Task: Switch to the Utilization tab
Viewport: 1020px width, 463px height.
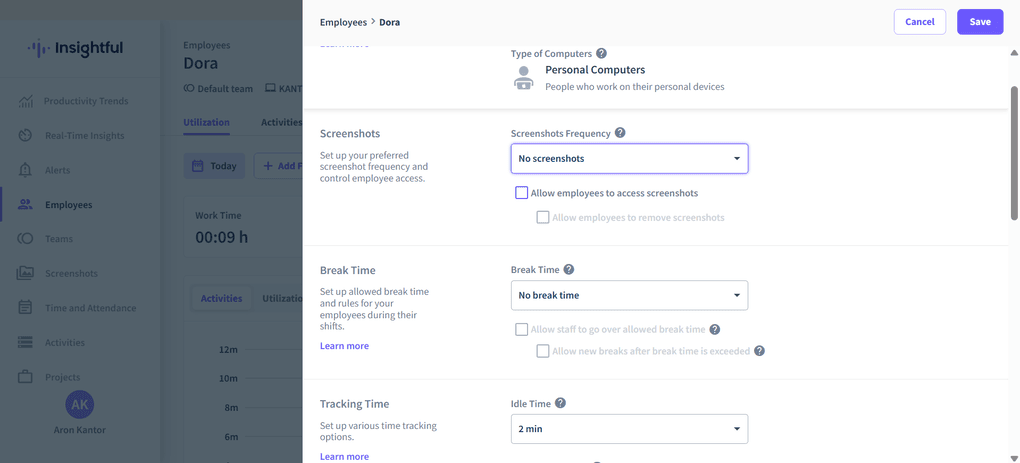Action: 206,123
